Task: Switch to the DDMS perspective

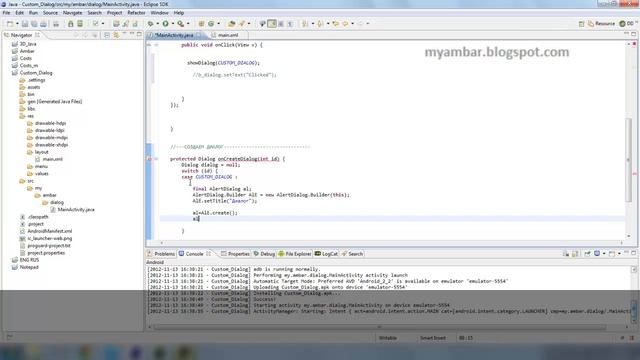Action: click(628, 24)
